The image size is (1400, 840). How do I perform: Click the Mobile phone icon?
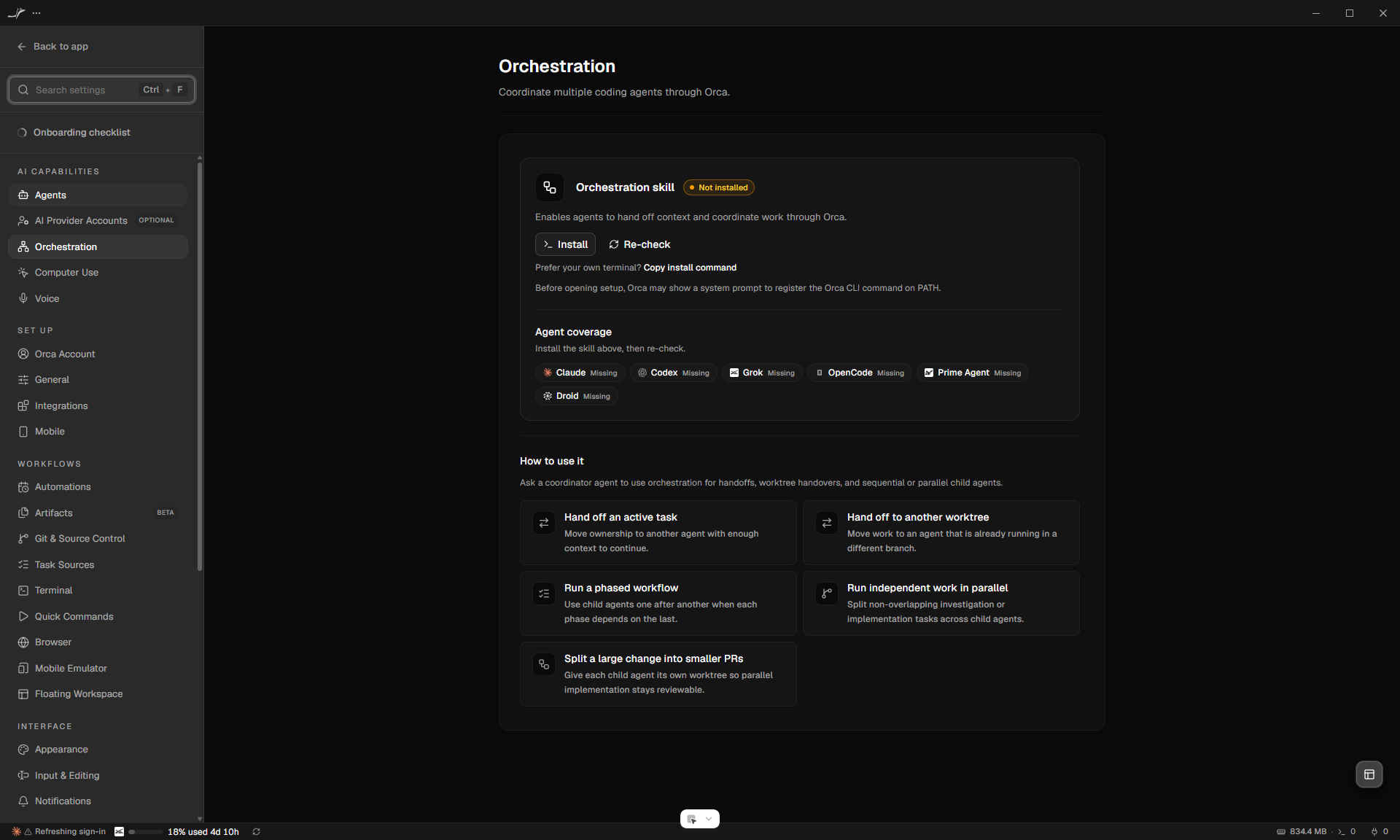23,432
